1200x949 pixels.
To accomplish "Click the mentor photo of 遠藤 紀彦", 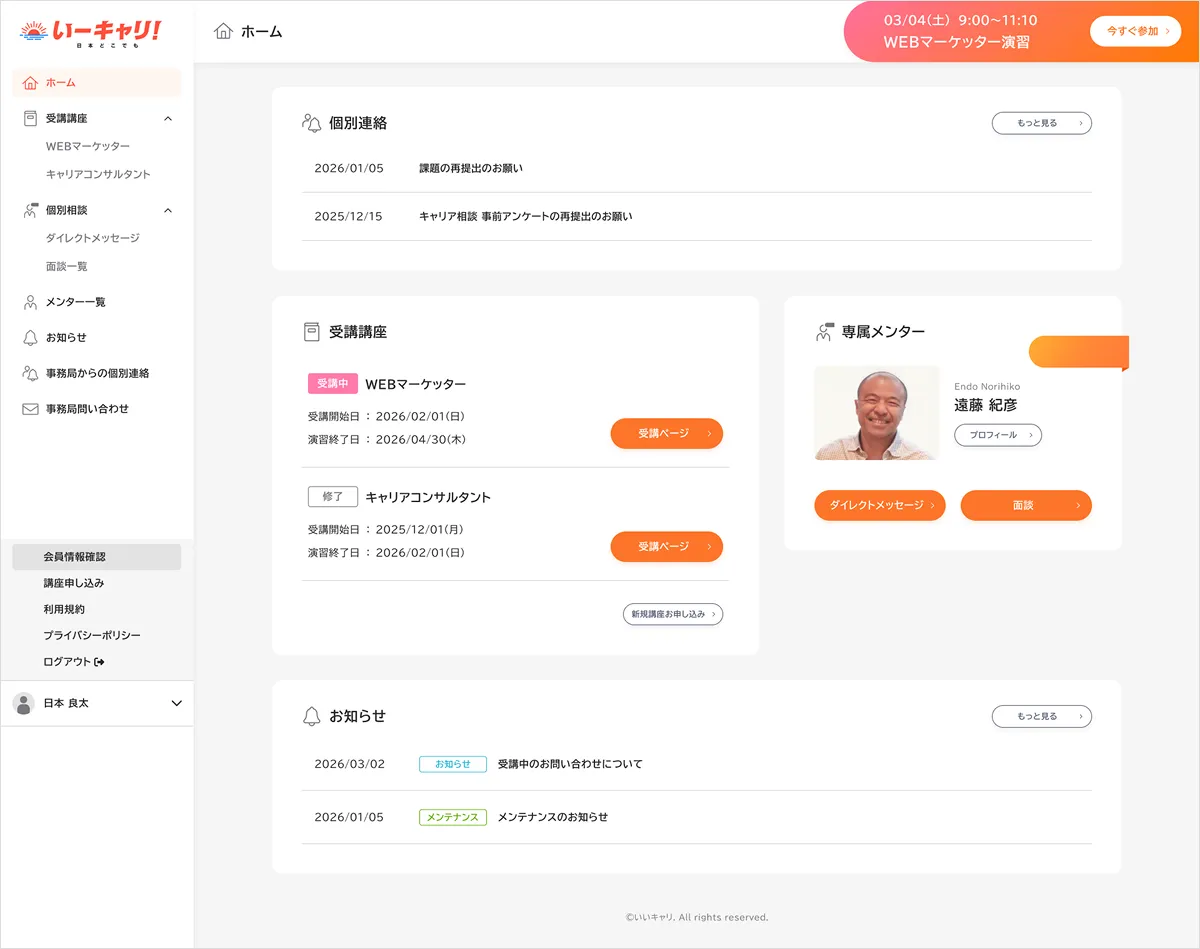I will point(877,413).
